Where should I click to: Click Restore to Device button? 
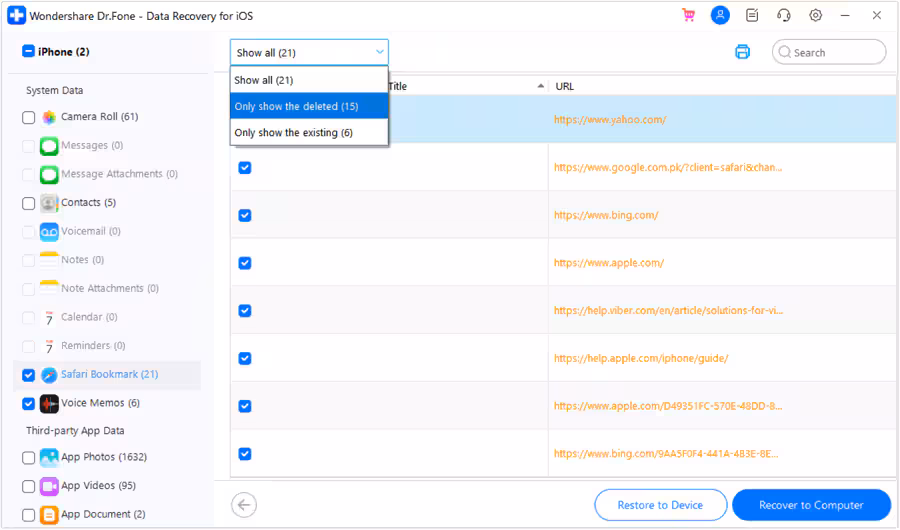pos(660,505)
